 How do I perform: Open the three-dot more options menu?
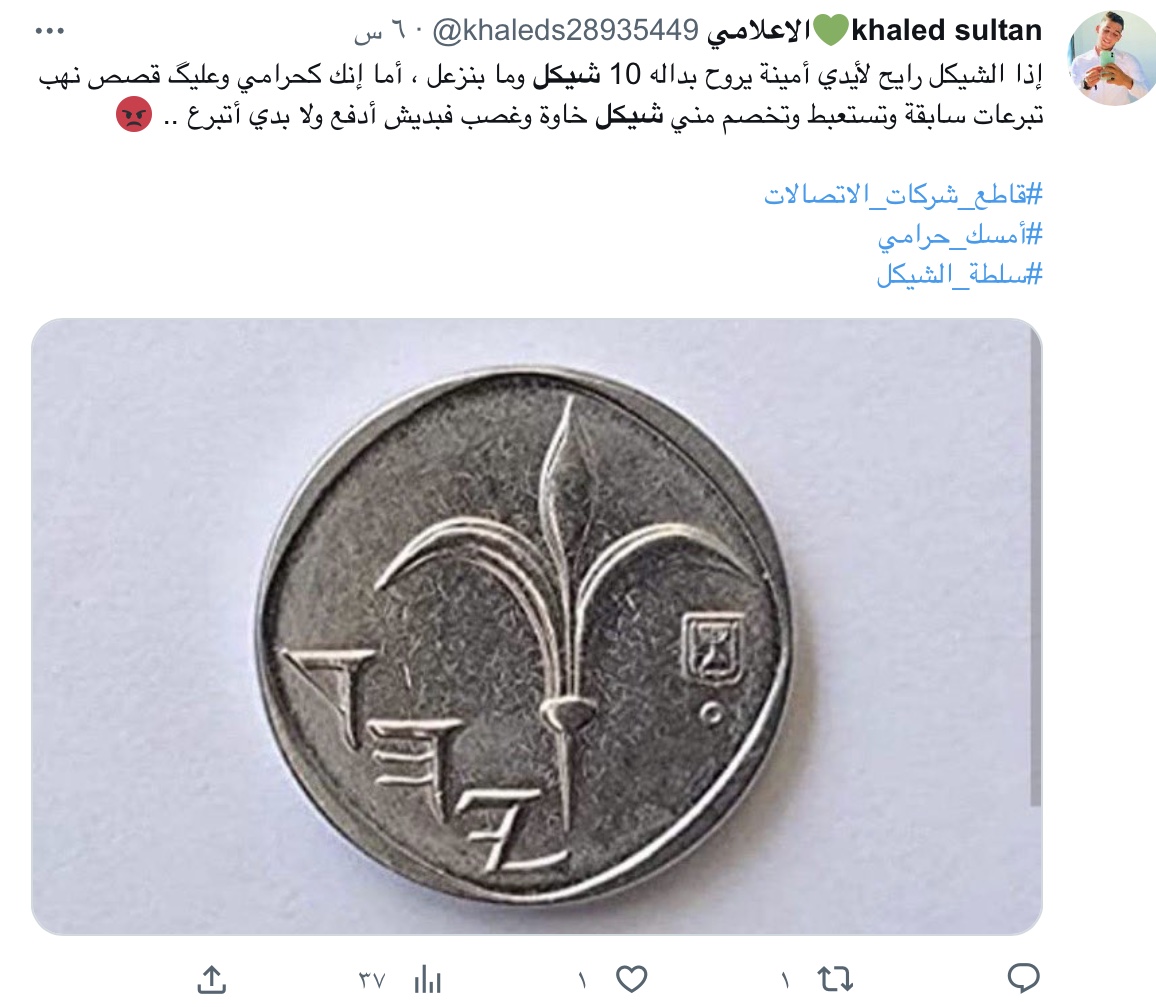point(50,31)
